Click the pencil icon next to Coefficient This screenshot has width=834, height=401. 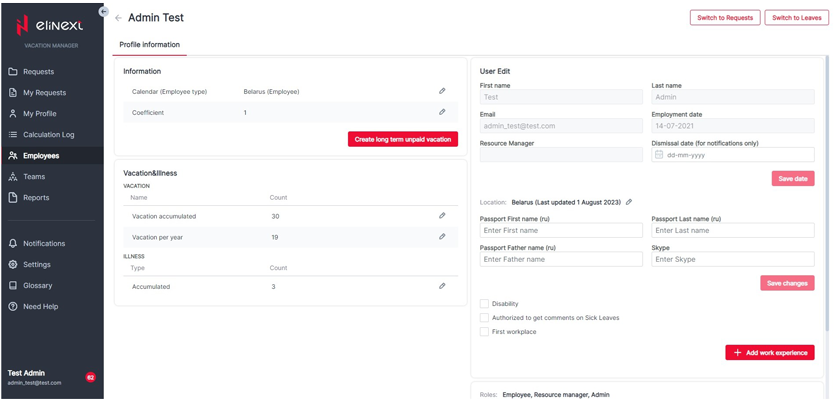(x=442, y=112)
